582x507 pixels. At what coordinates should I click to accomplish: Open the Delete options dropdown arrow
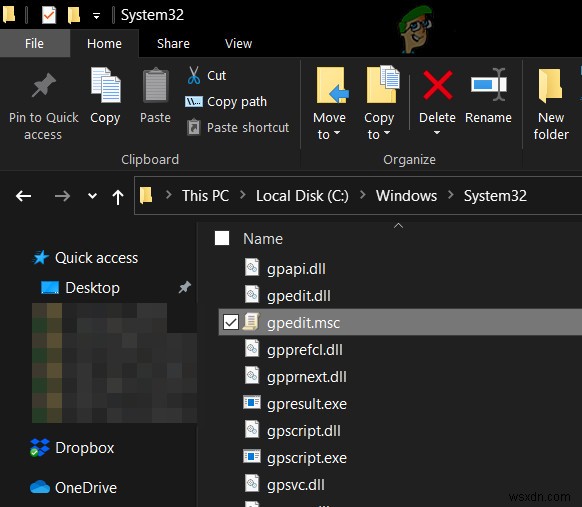437,133
